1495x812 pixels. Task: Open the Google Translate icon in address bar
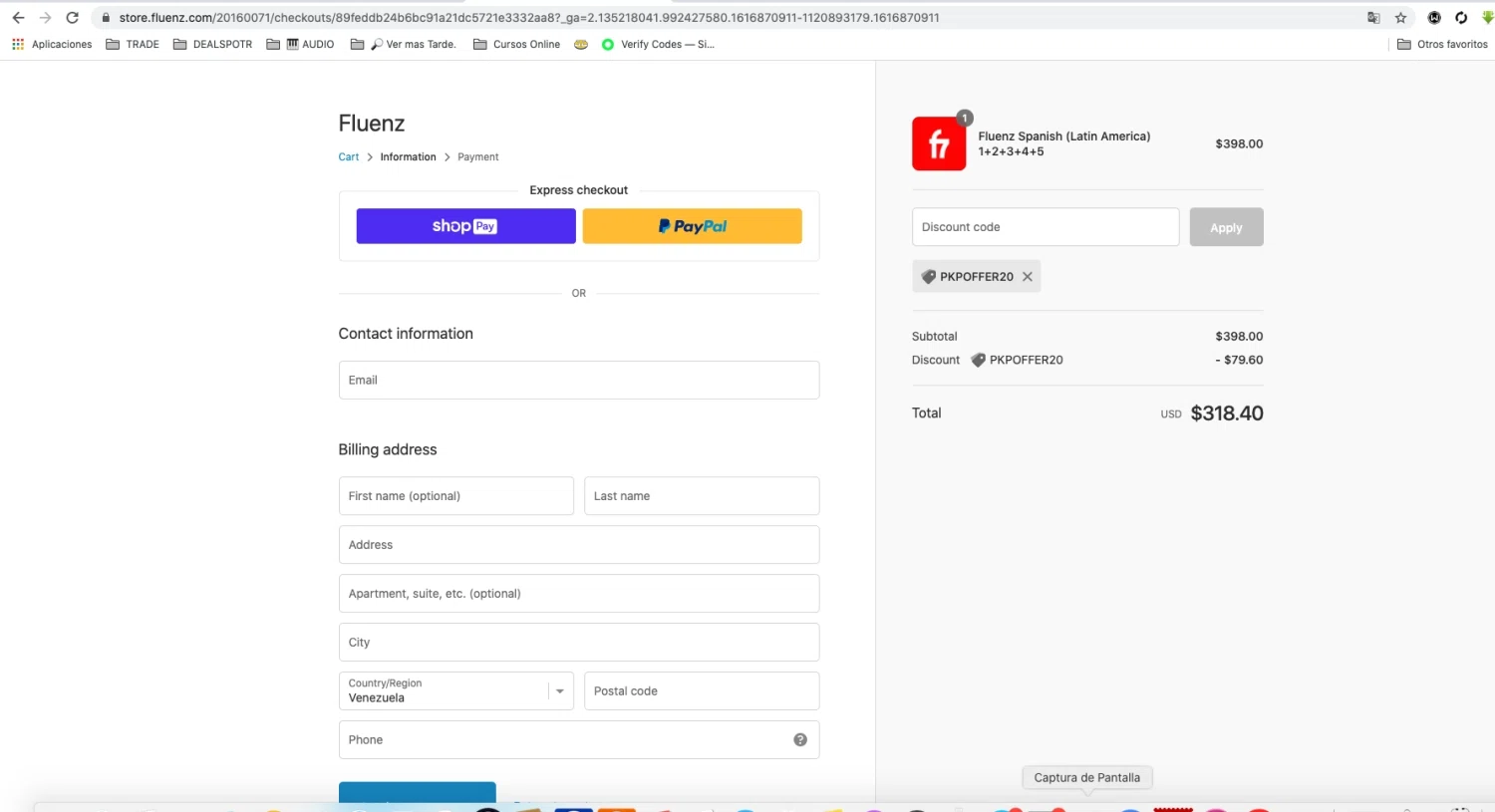coord(1373,18)
